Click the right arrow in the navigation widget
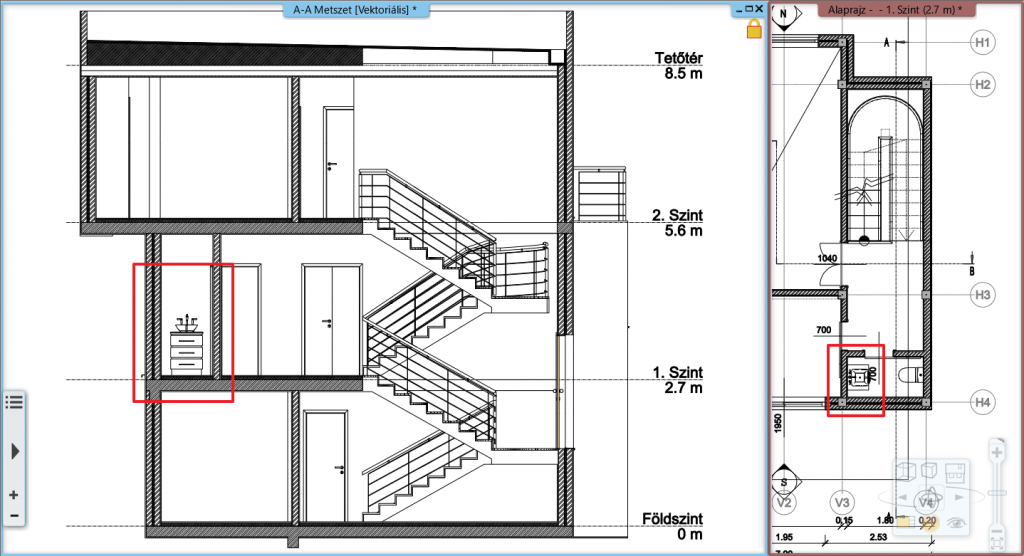 click(x=959, y=497)
